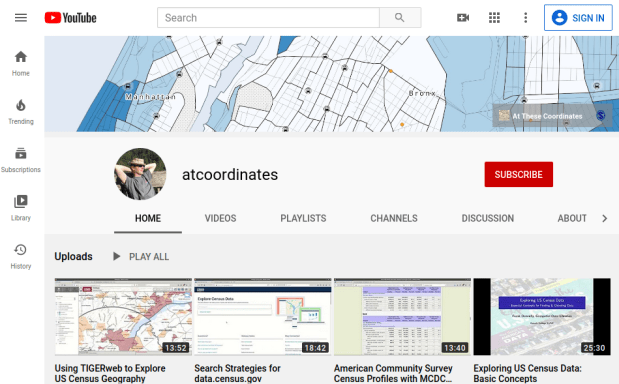Screen dimensions: 619x384
Task: Open History in the sidebar
Action: [21, 256]
